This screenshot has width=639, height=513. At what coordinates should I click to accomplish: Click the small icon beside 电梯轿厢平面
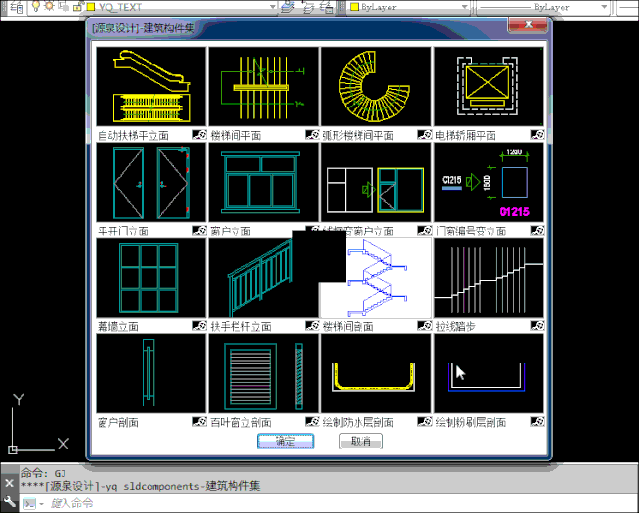point(537,134)
